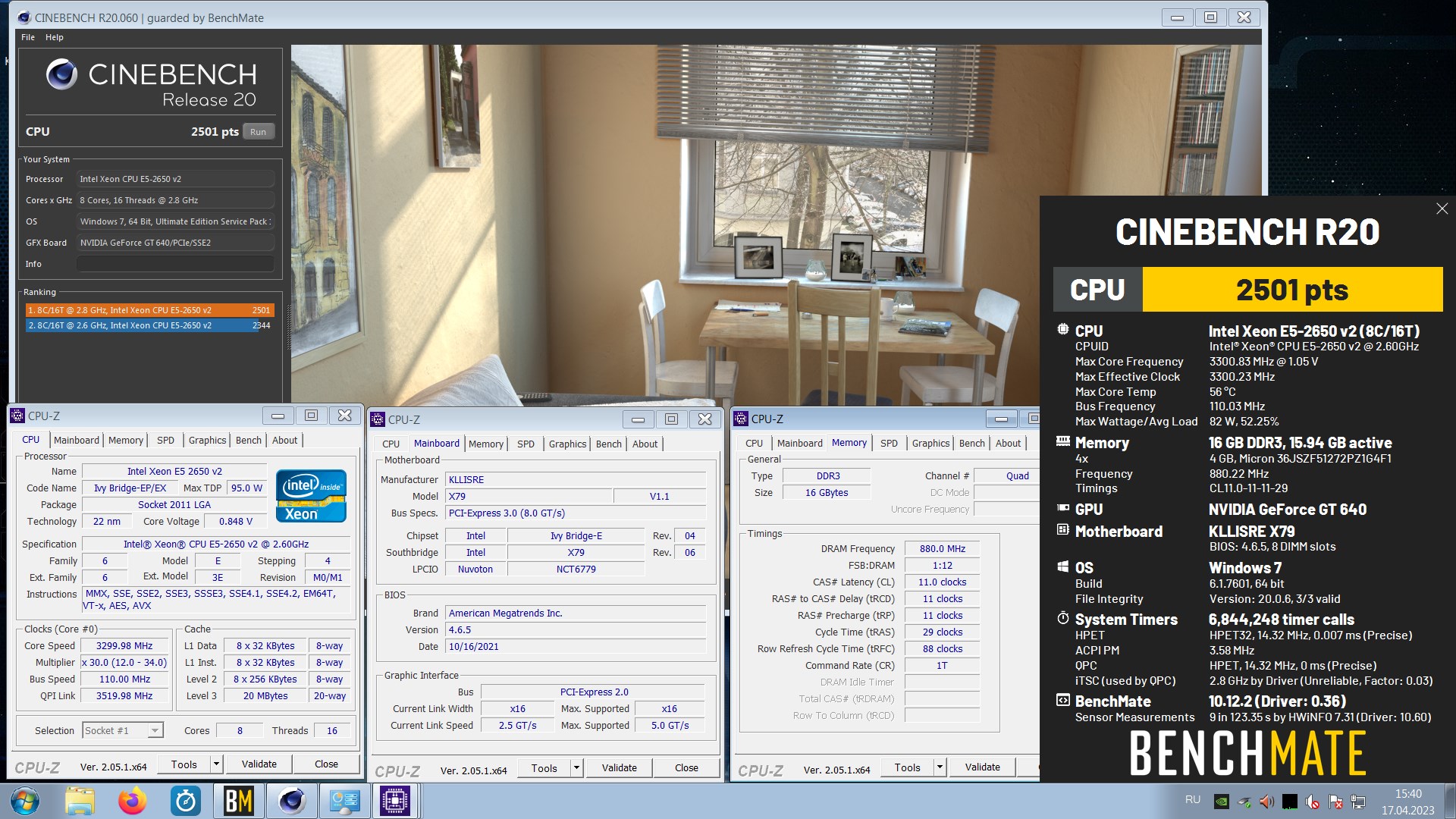Open Graphics tab in left CPU-Z
Image resolution: width=1456 pixels, height=819 pixels.
click(x=207, y=440)
